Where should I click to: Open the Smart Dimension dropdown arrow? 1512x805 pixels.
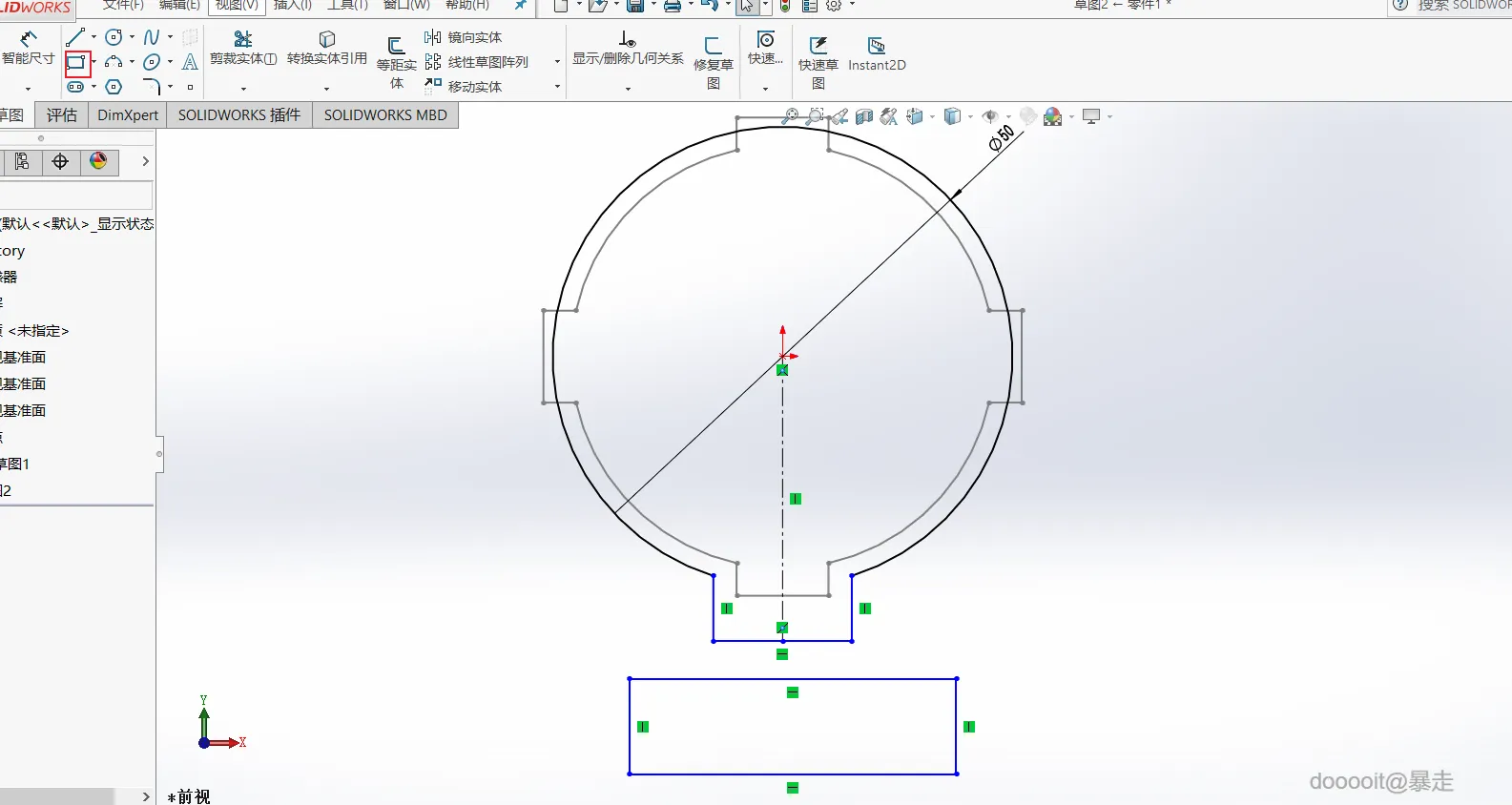pyautogui.click(x=28, y=89)
